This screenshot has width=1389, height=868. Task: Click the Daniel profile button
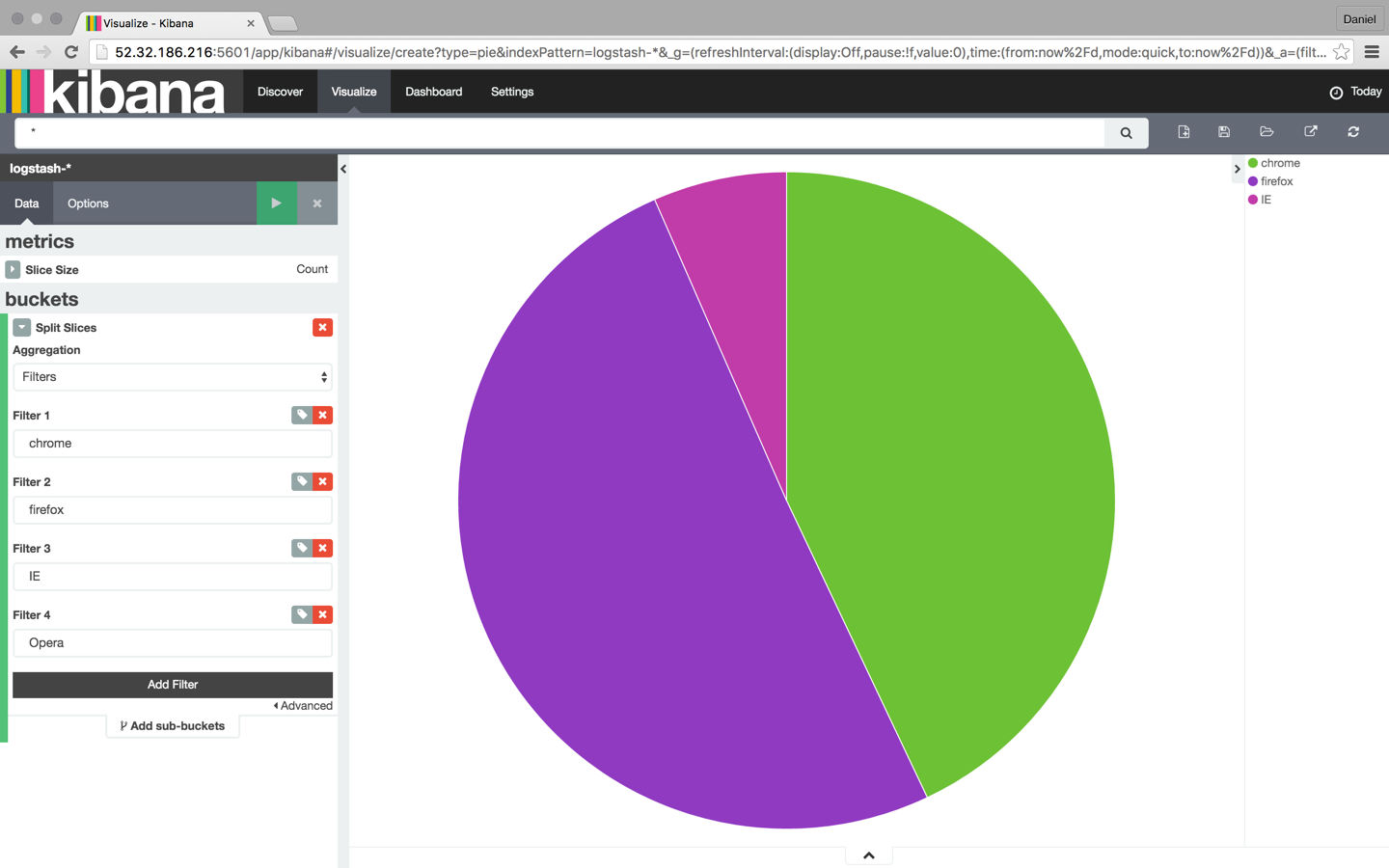pos(1359,18)
